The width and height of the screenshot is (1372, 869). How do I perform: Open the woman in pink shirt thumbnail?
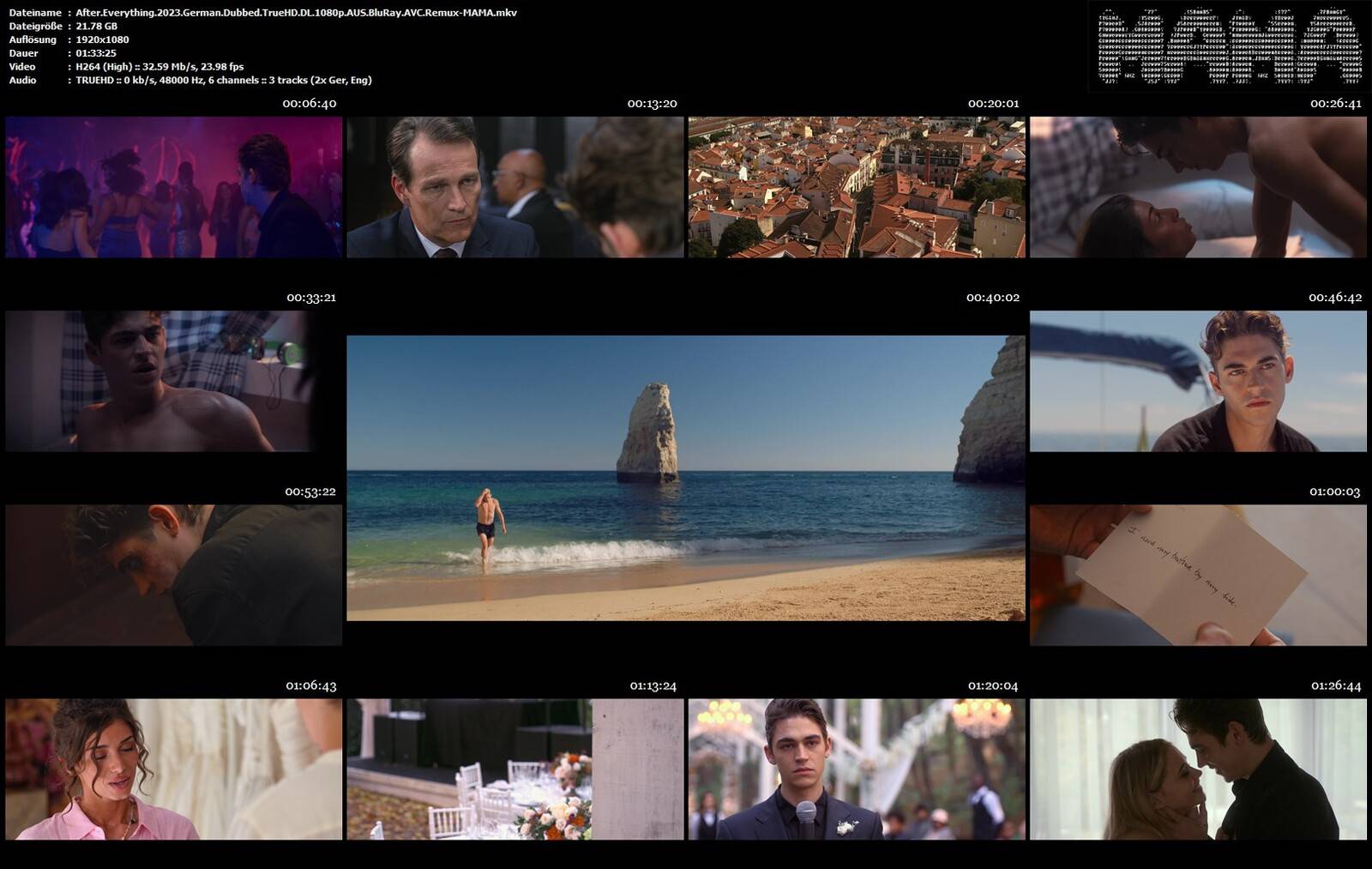(x=173, y=769)
